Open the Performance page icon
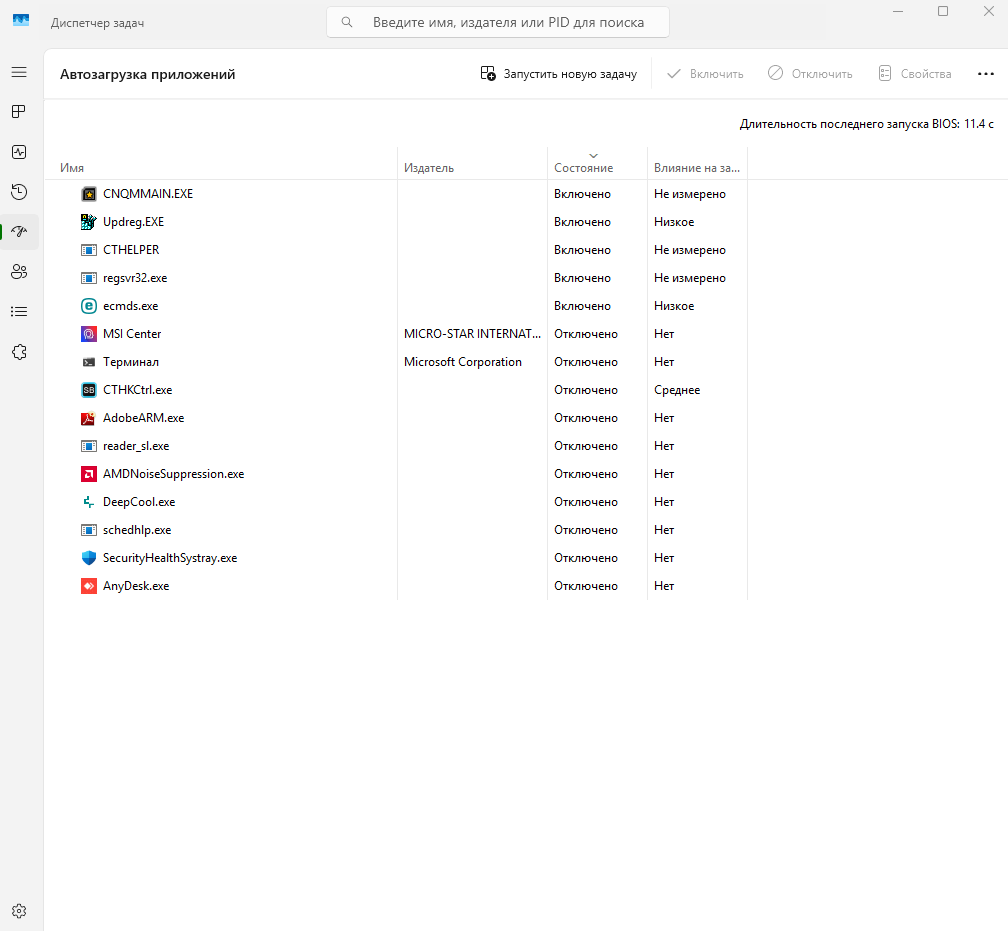The width and height of the screenshot is (1008, 931). pyautogui.click(x=19, y=152)
